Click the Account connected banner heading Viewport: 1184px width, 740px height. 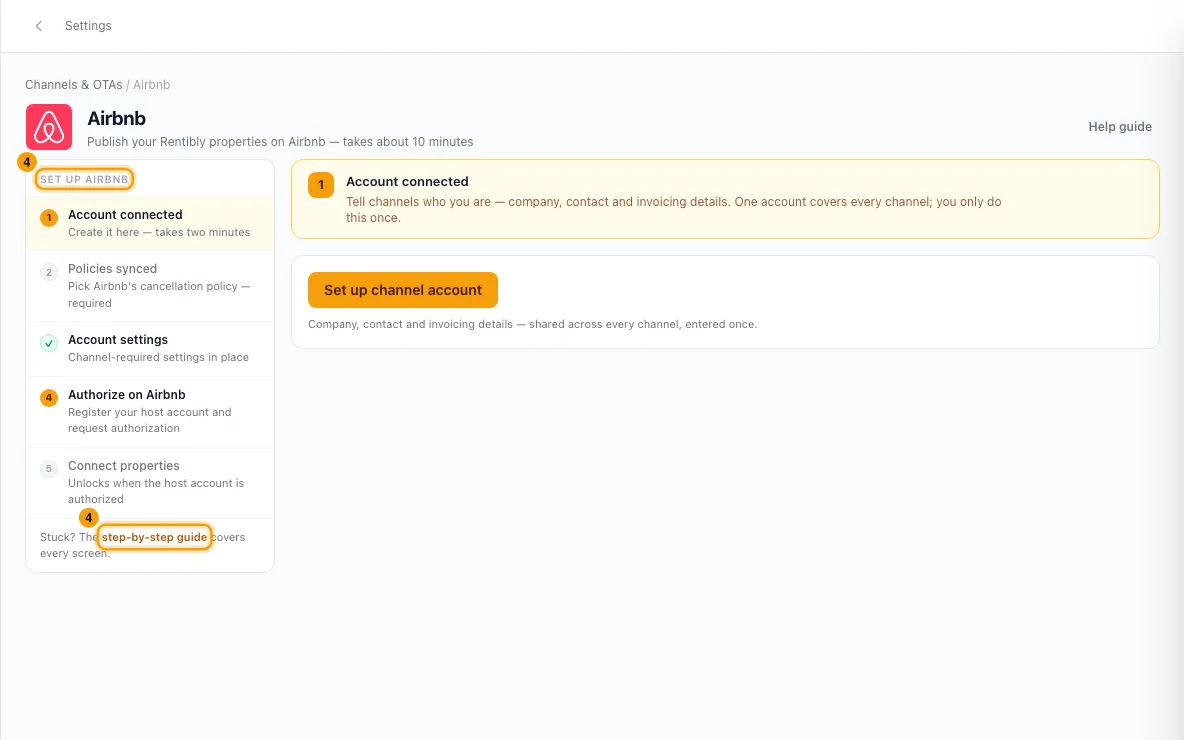pos(407,181)
